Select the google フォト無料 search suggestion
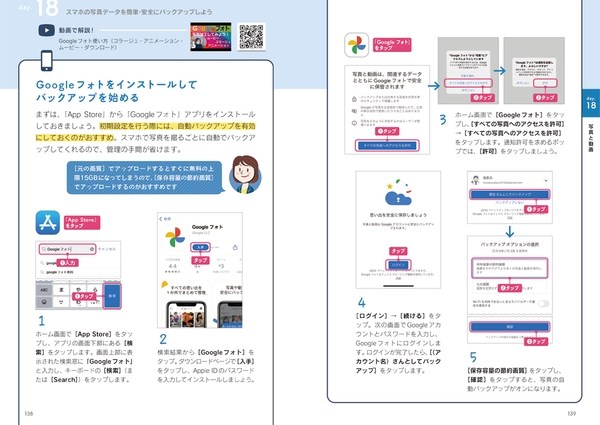 click(60, 272)
